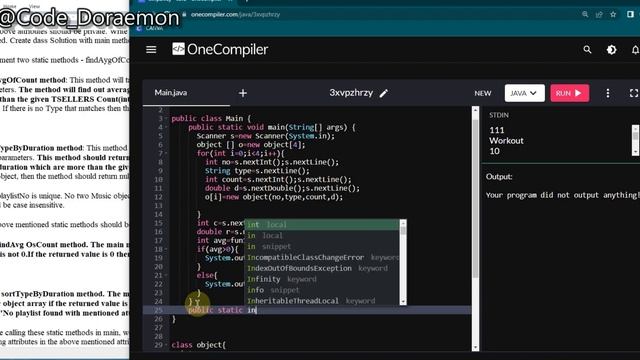The height and width of the screenshot is (360, 640).
Task: Choose IncompatibleClassChangeError suggestion
Action: [x=322, y=257]
